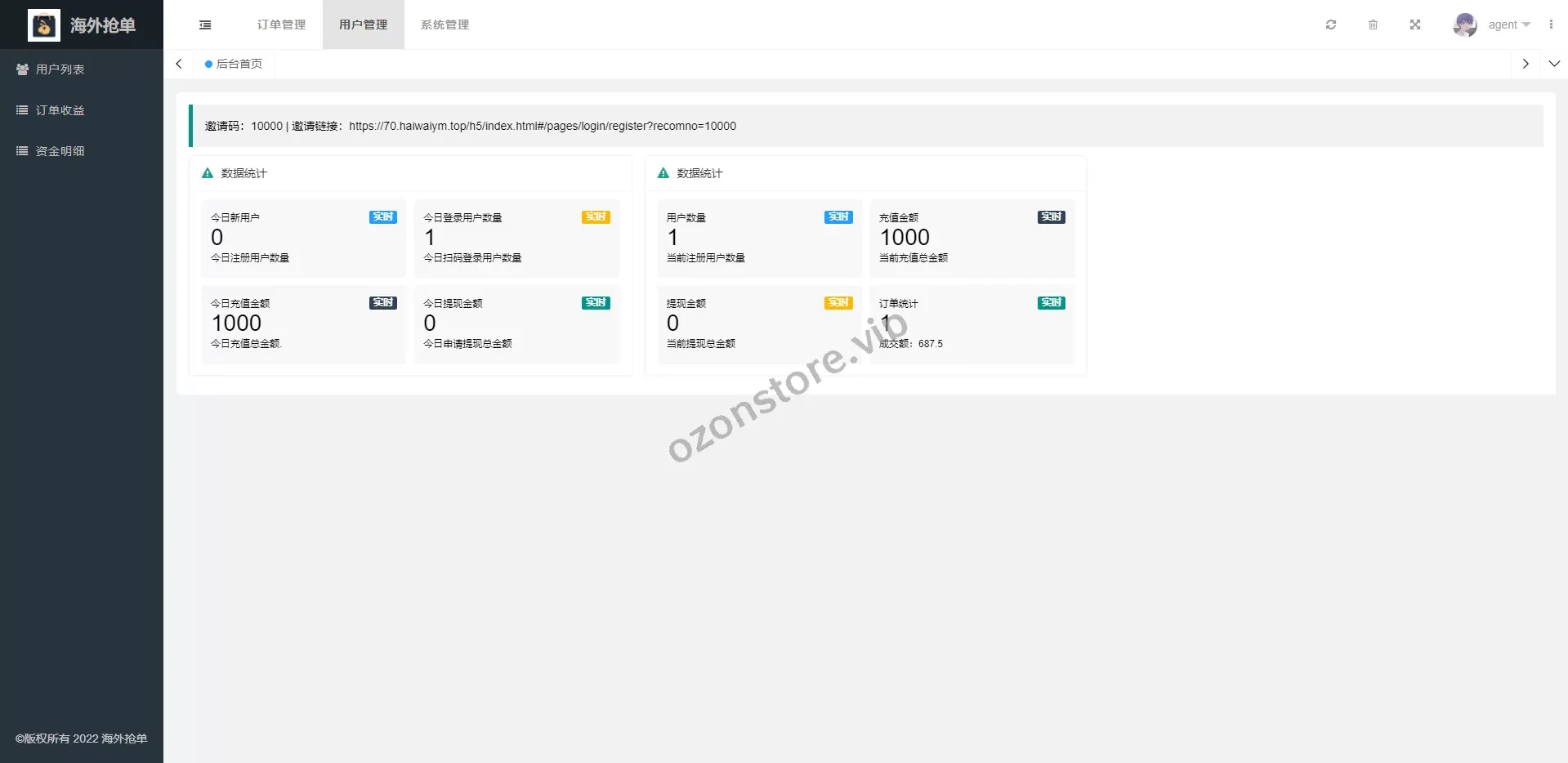Click the 用户列表 users icon in sidebar
Screen dimensions: 1568x763
(x=22, y=69)
